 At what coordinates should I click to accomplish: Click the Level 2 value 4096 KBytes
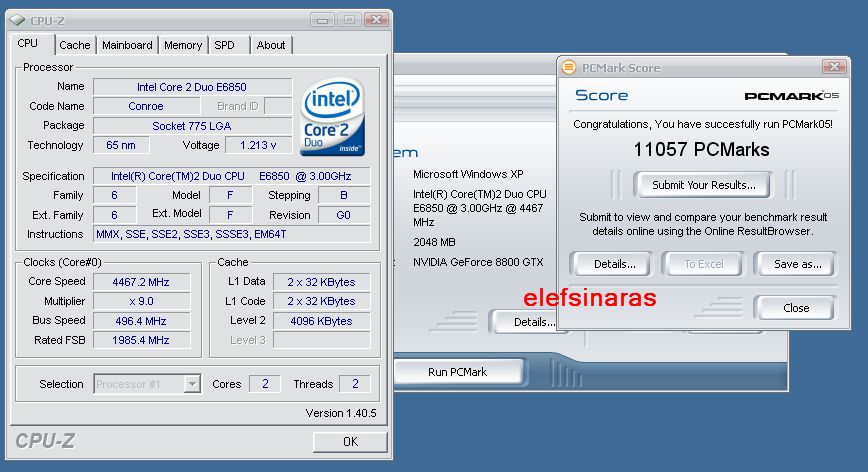[x=322, y=321]
